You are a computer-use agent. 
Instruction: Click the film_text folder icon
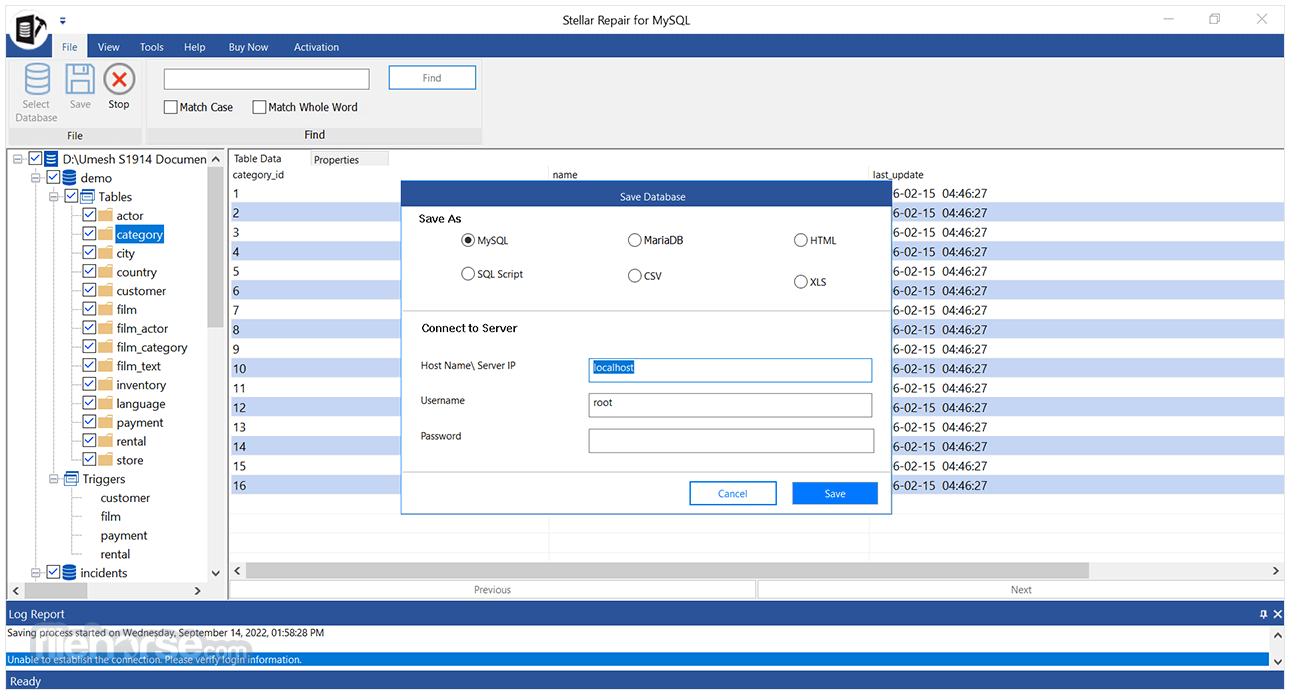(x=106, y=366)
